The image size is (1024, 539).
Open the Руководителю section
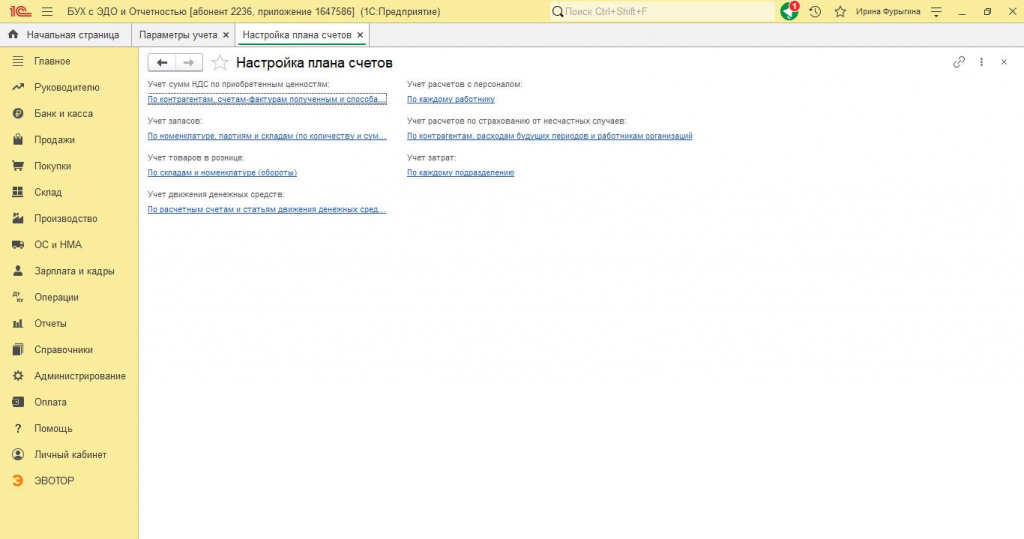[69, 88]
